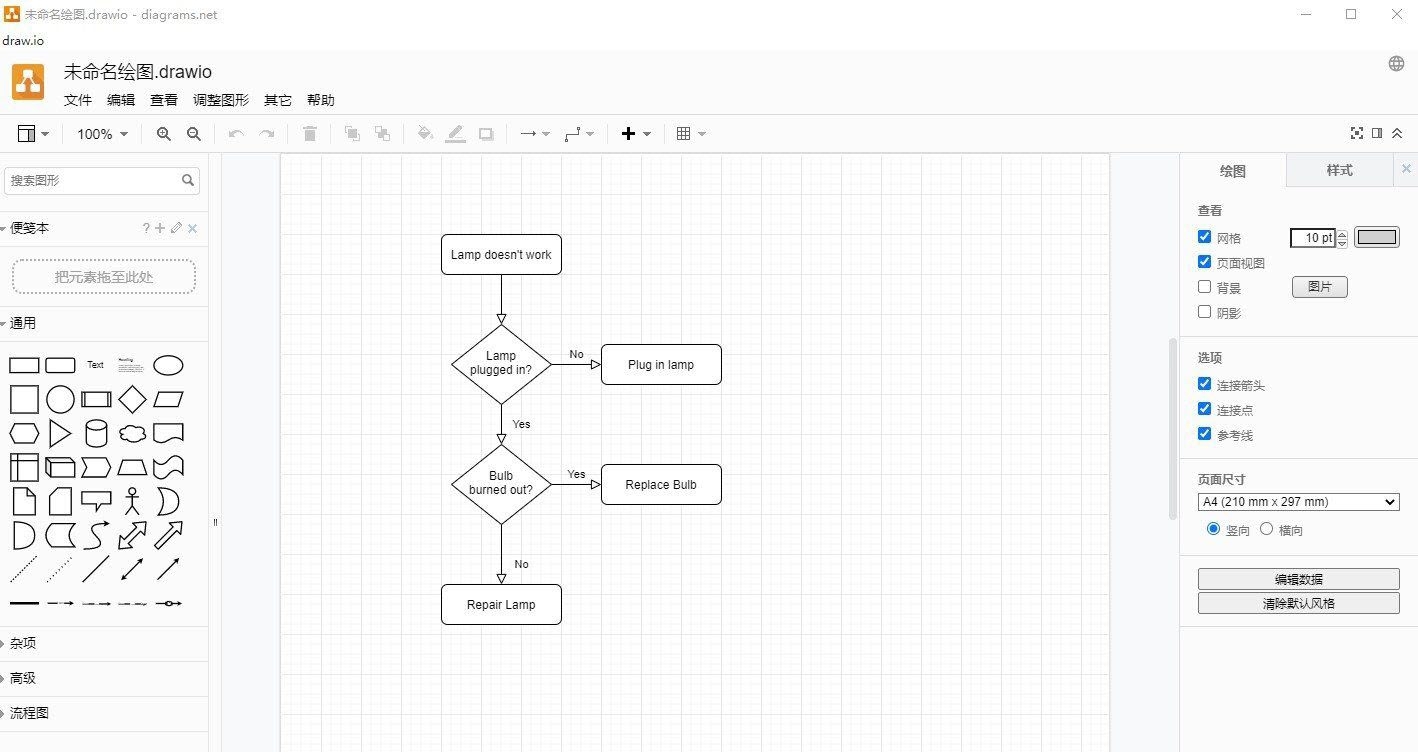
Task: Enable the 阴影 shadow checkbox
Action: point(1204,312)
